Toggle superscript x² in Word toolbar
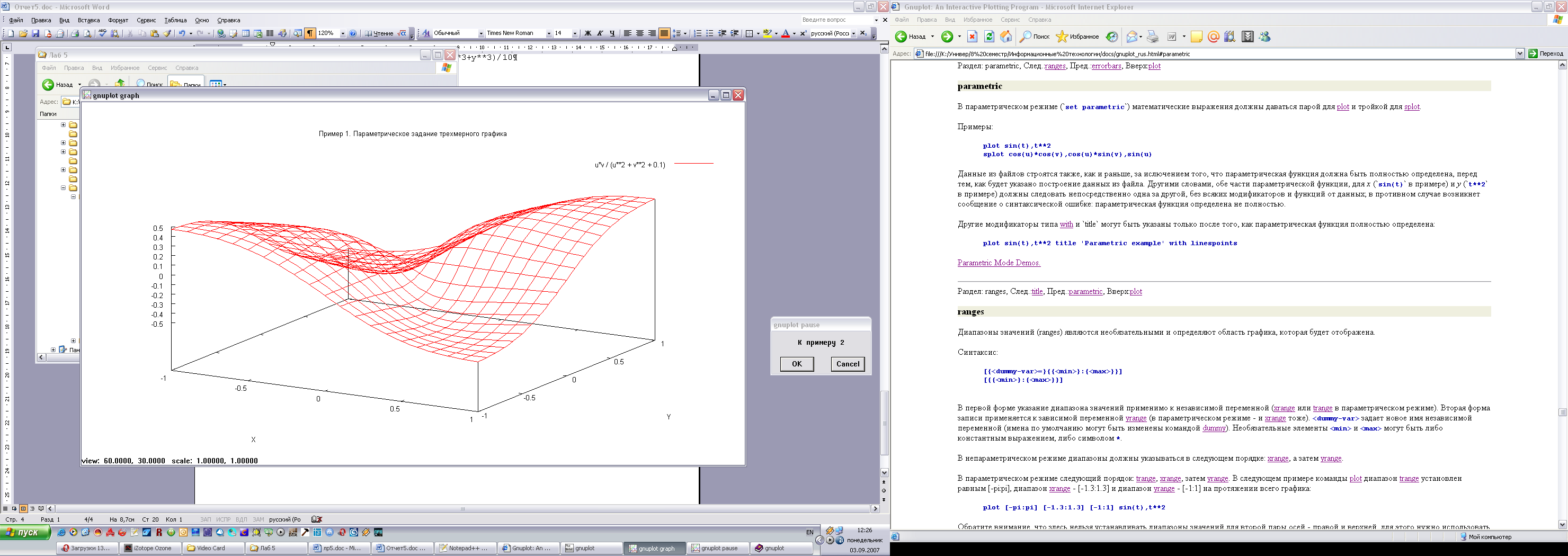This screenshot has height=556, width=1568. tap(803, 33)
